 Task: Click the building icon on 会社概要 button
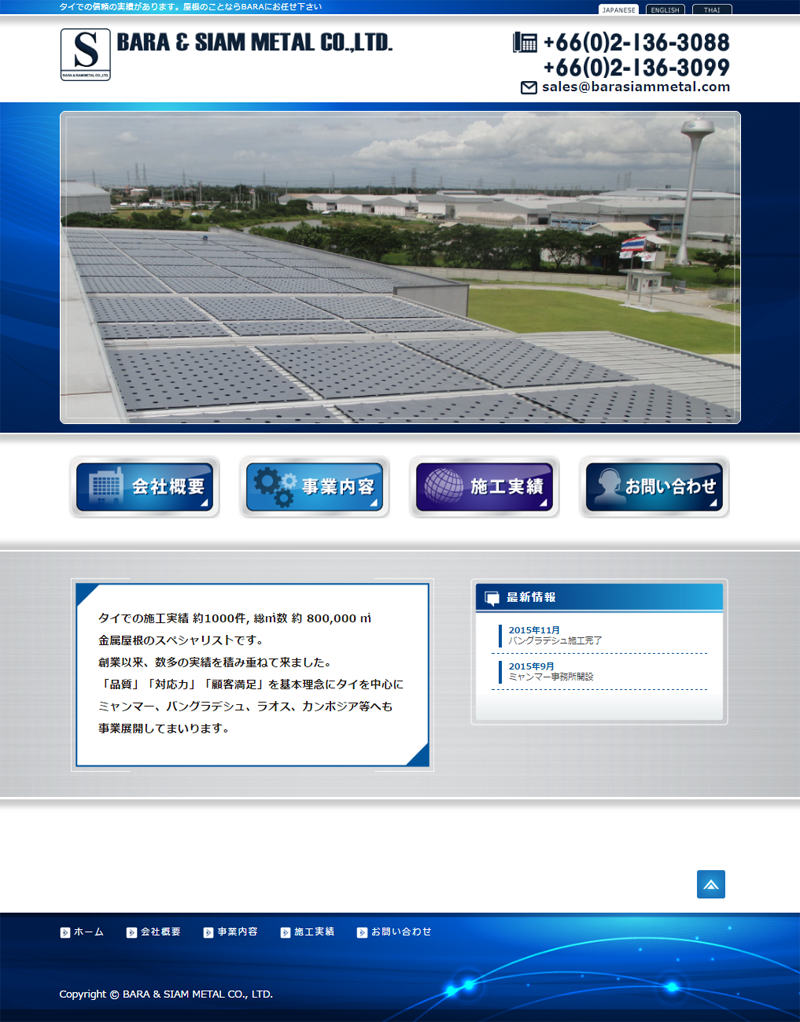click(x=106, y=485)
